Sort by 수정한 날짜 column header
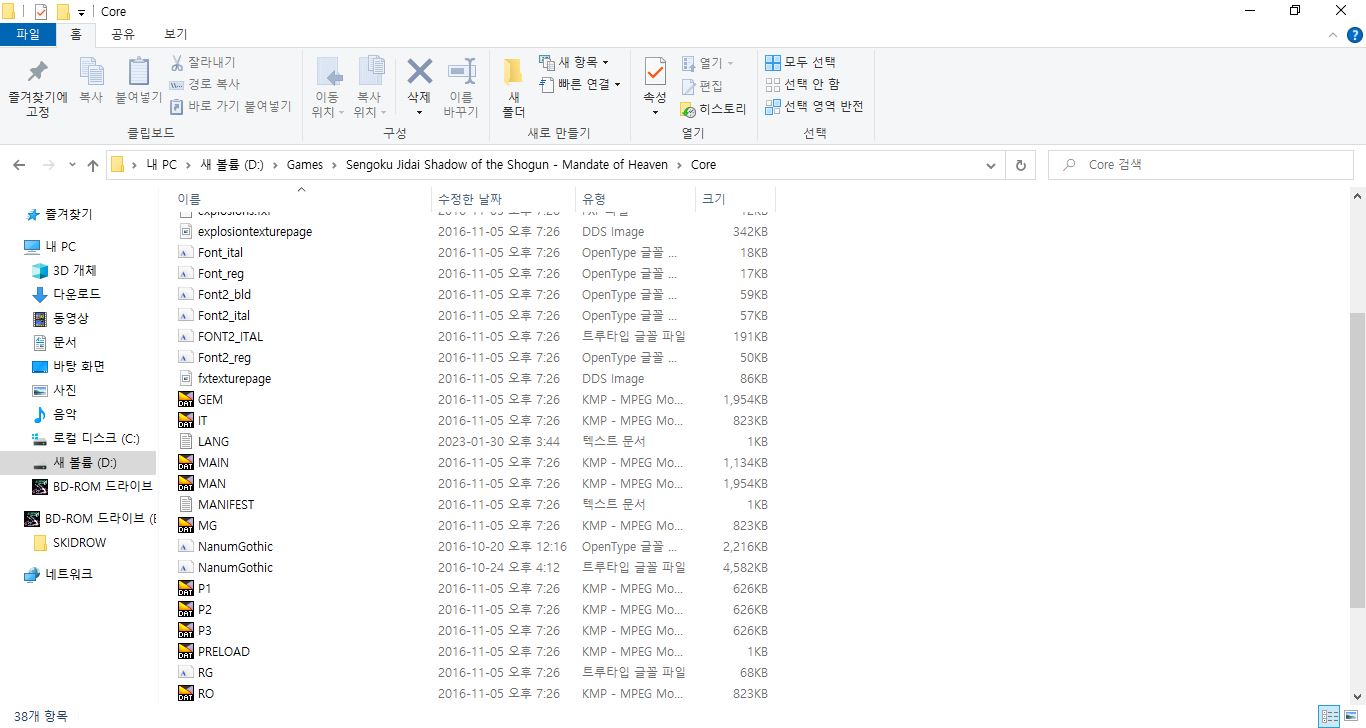This screenshot has width=1366, height=728. pyautogui.click(x=503, y=199)
